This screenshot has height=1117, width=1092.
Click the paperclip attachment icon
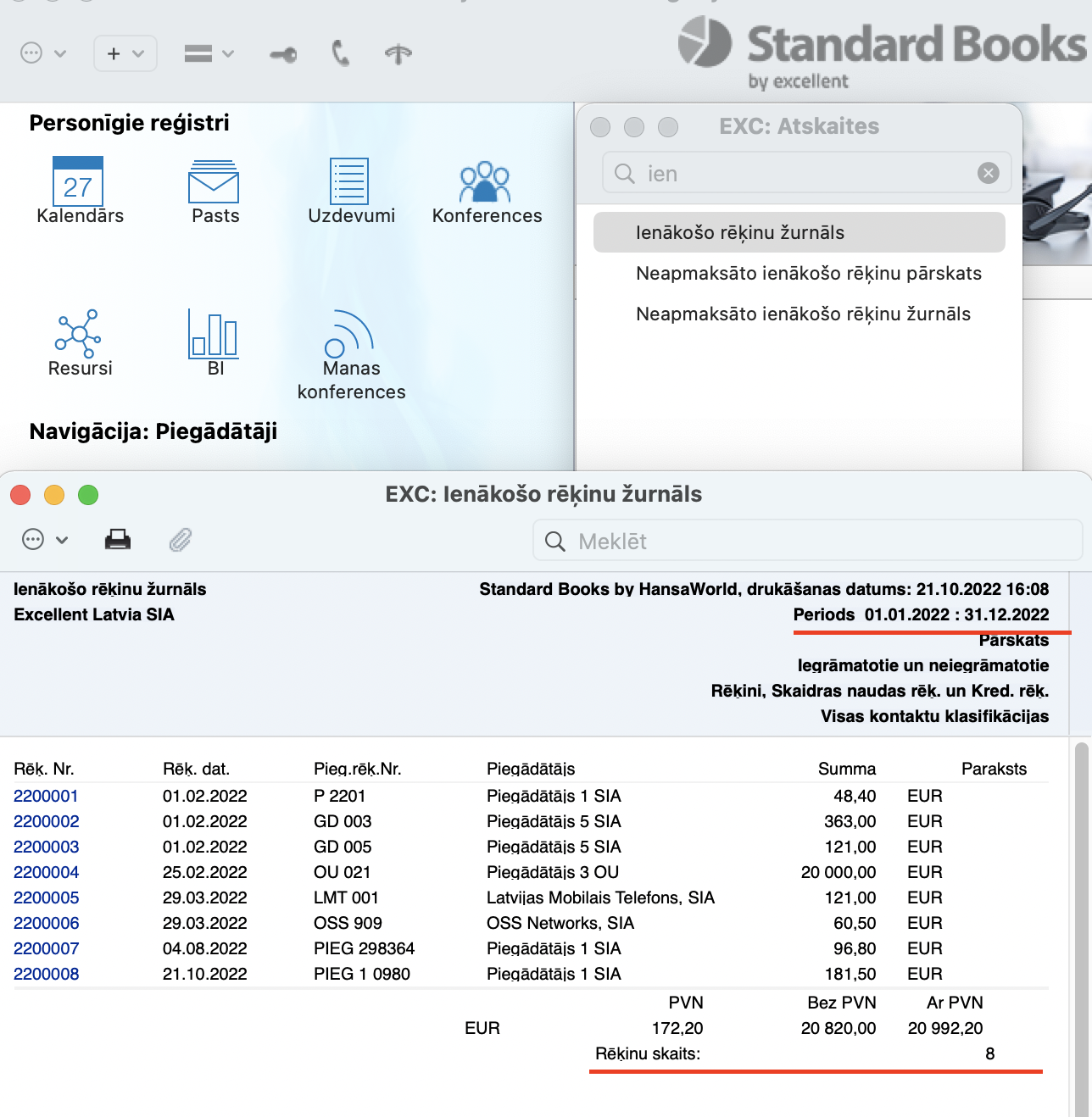pyautogui.click(x=181, y=540)
